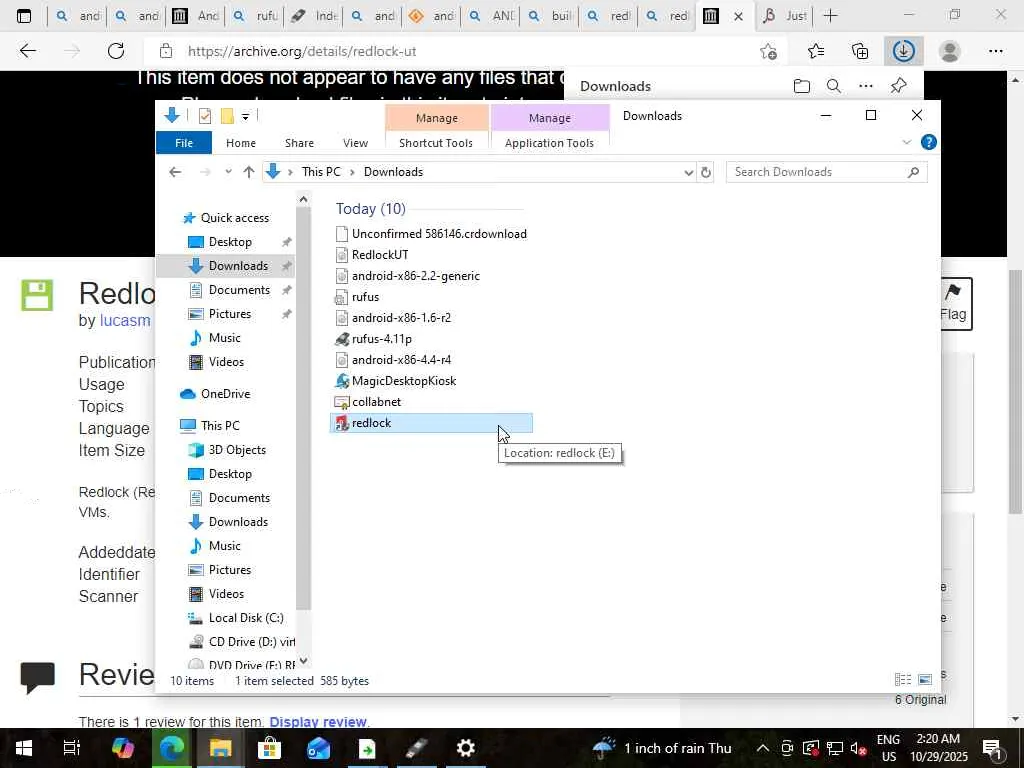Click the Flag button on archive page
This screenshot has width=1024, height=768.
953,304
